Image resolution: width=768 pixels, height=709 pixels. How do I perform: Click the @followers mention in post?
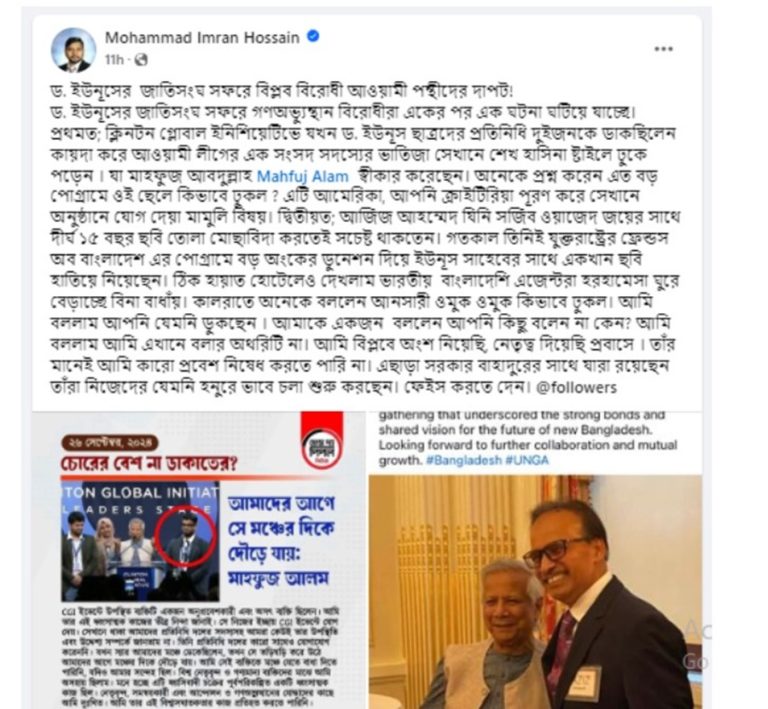pos(576,388)
